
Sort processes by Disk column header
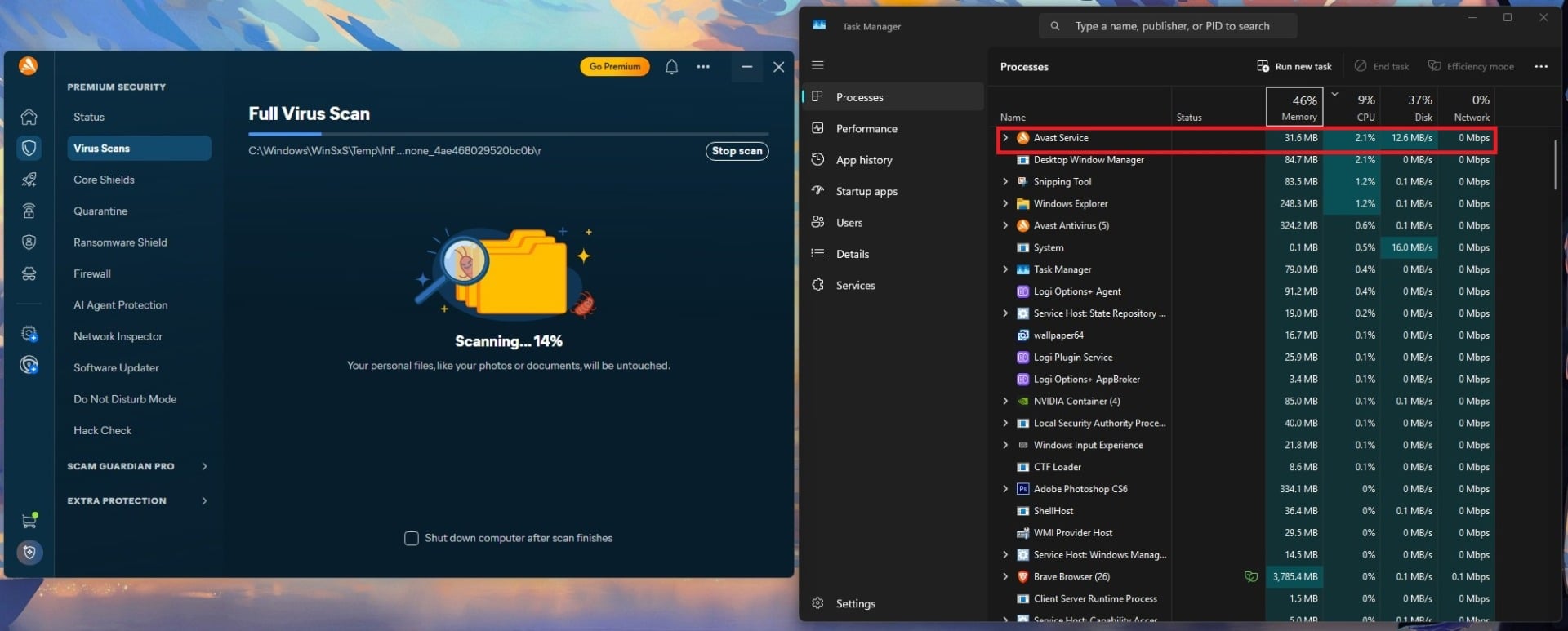(1409, 107)
